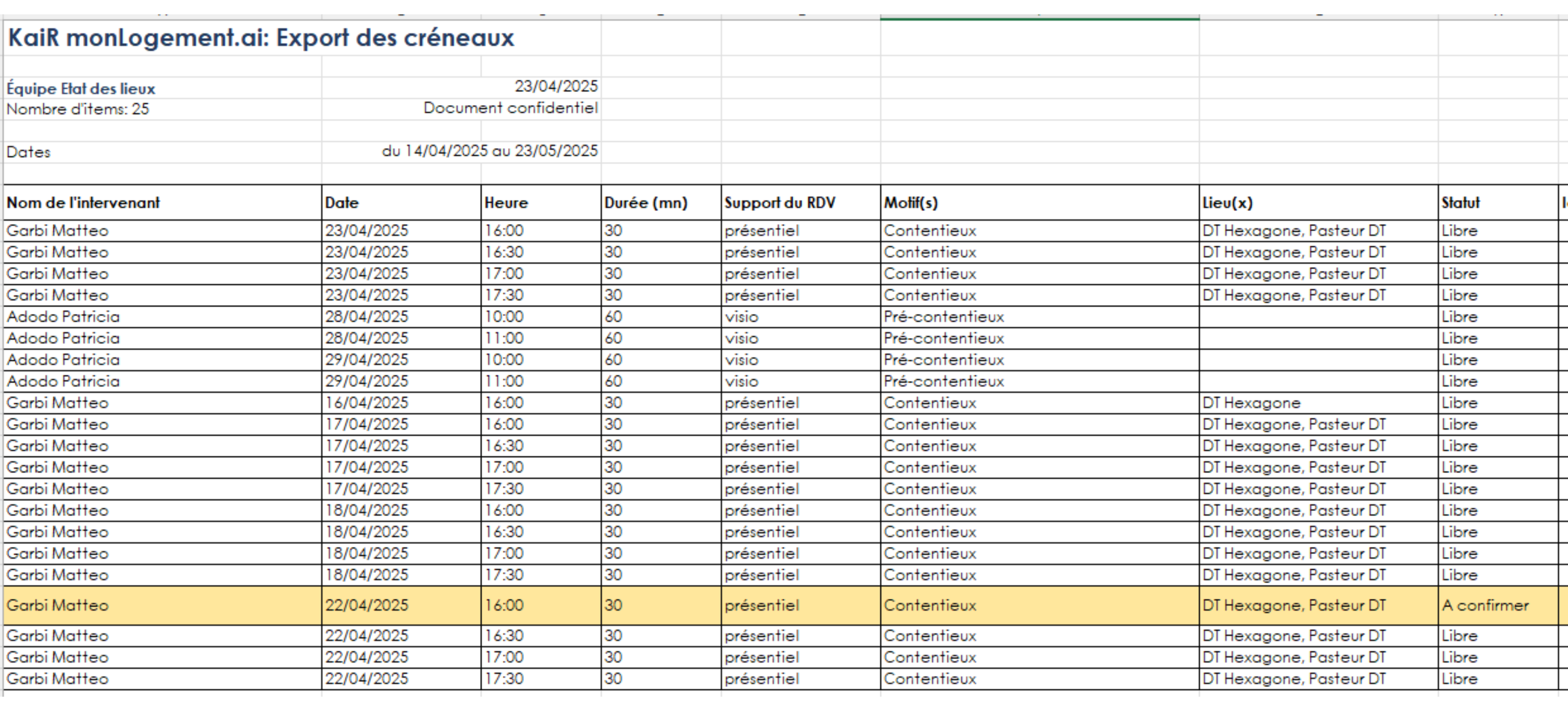
Task: Select the 'A confirmer' status cell
Action: coord(1485,605)
